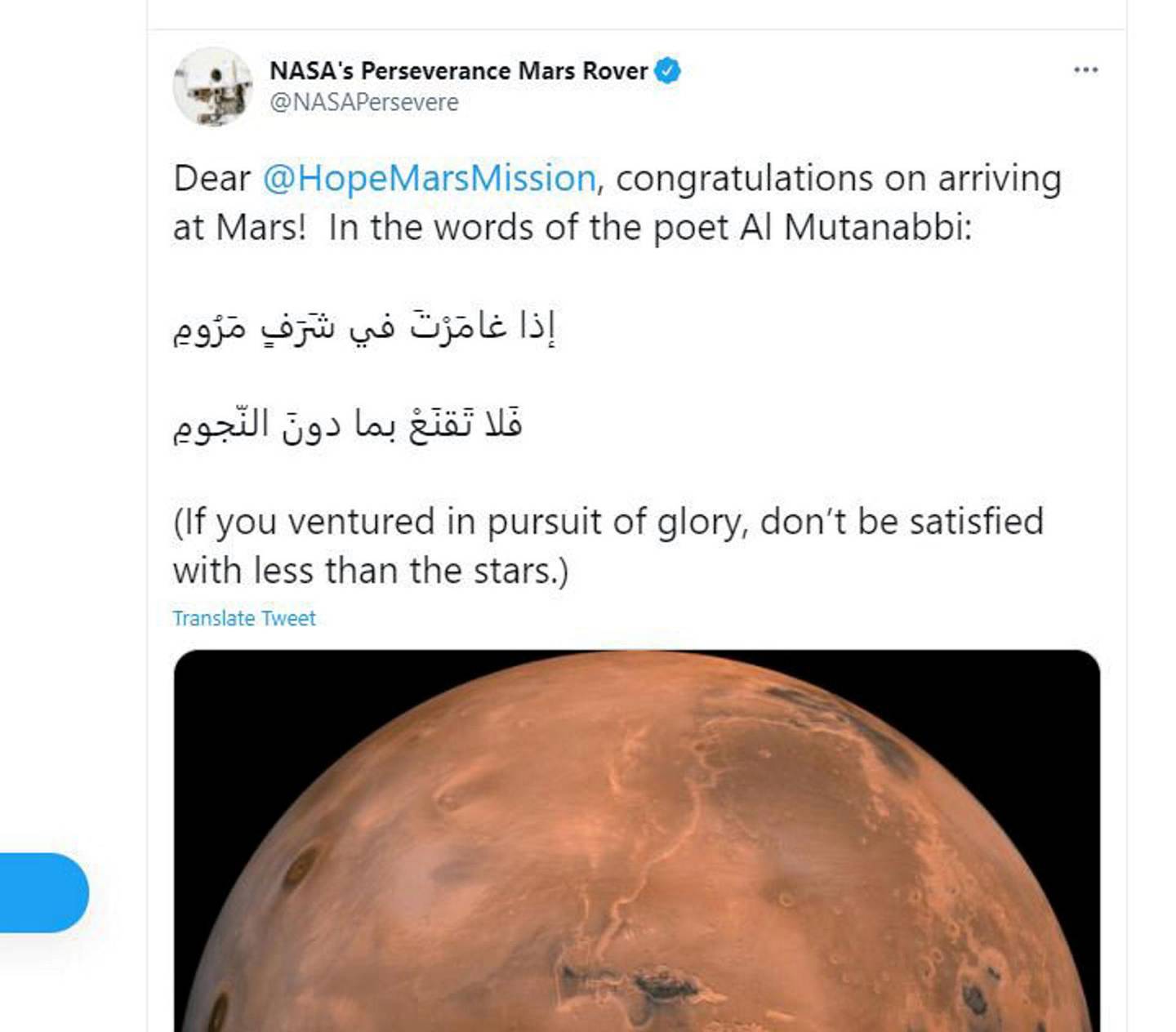
Task: Click 'congratulations on arriving' in the tweet text
Action: 838,179
